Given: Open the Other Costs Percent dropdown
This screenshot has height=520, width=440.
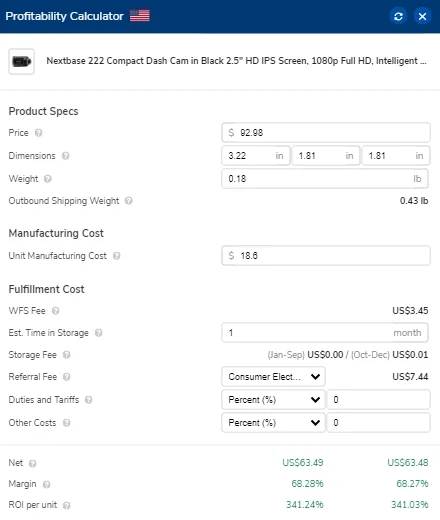Looking at the screenshot, I should pos(273,423).
